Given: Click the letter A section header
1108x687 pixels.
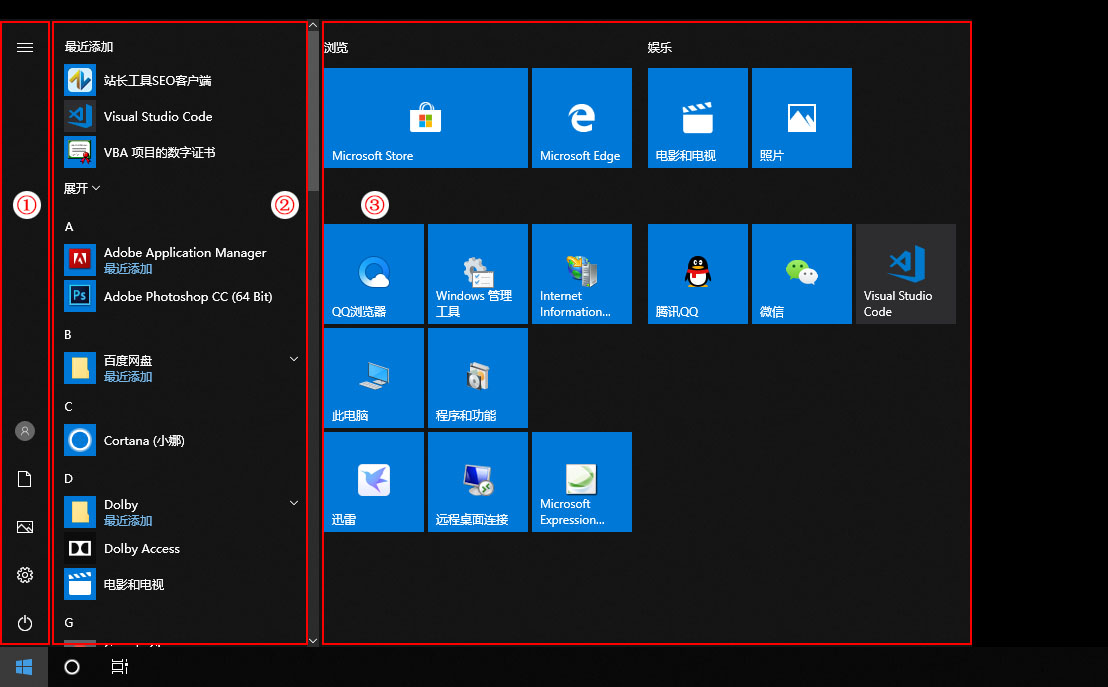Looking at the screenshot, I should point(69,227).
